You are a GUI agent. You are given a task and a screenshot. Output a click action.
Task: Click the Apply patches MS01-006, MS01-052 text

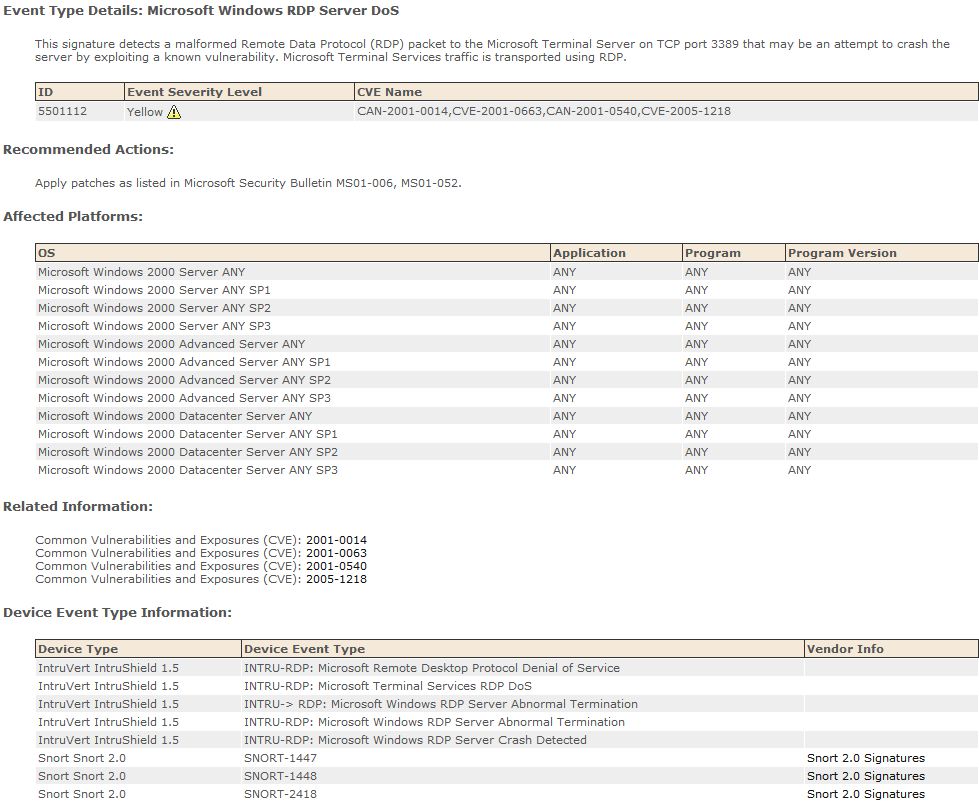[x=248, y=183]
